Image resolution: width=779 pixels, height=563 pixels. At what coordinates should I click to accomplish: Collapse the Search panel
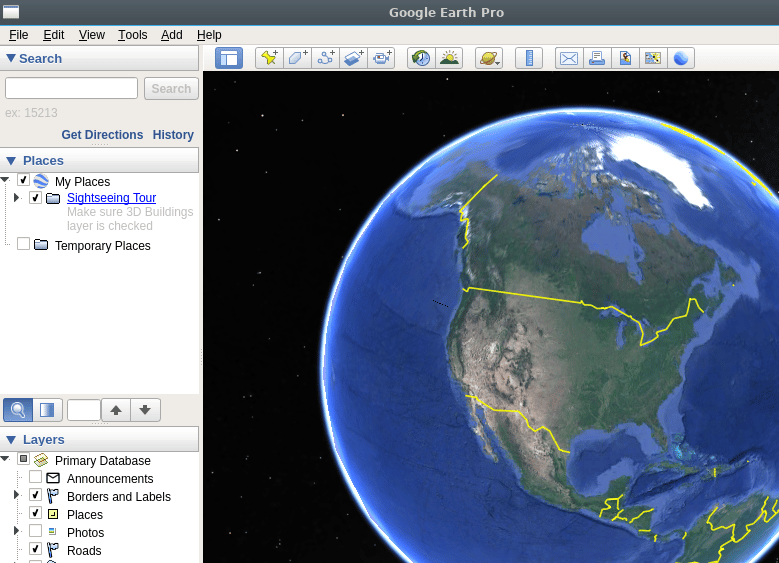coord(10,58)
